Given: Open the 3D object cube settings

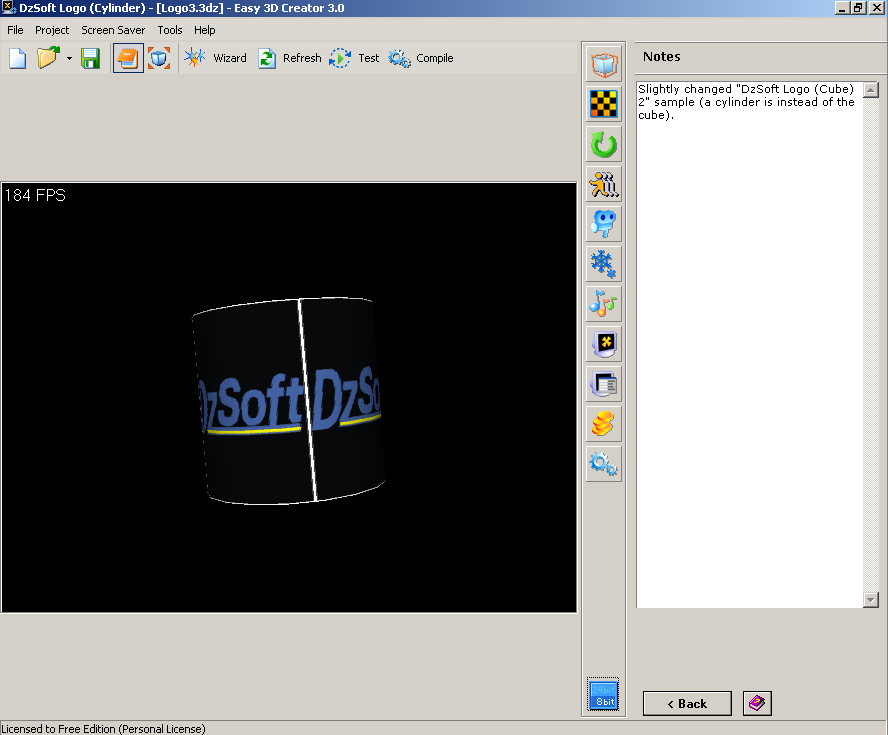Looking at the screenshot, I should 604,64.
